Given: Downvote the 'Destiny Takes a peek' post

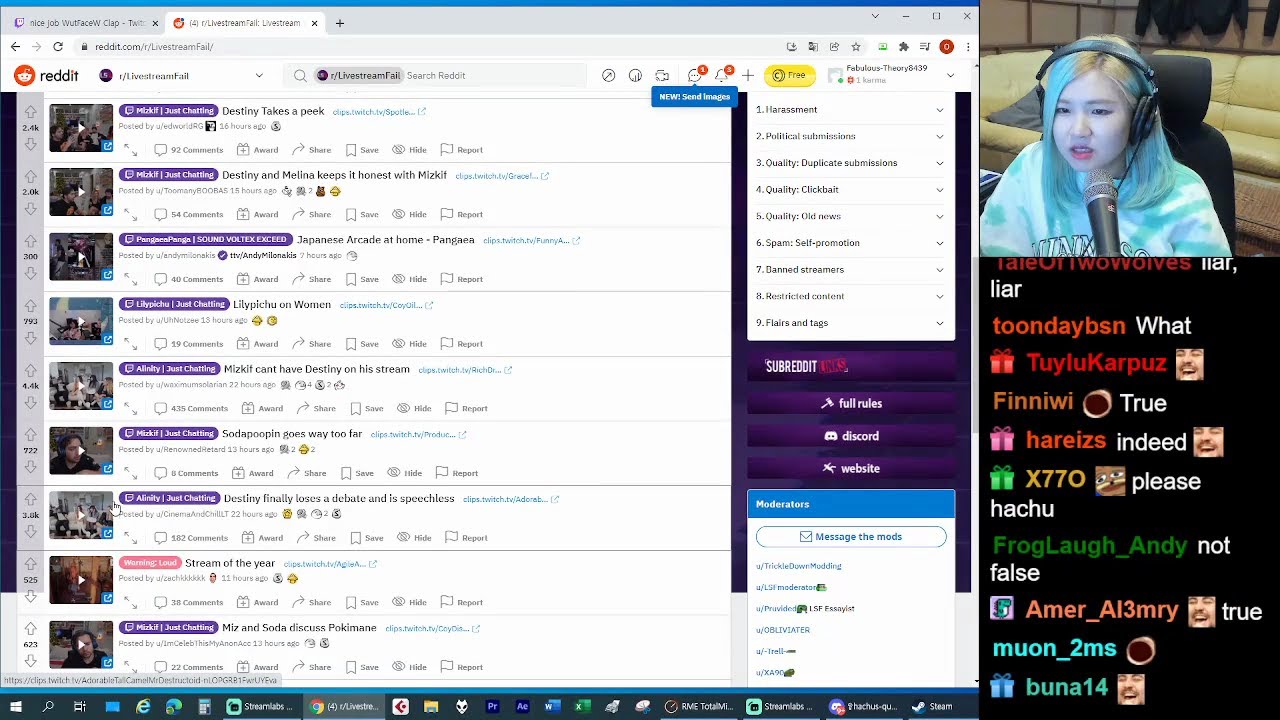Looking at the screenshot, I should [30, 144].
